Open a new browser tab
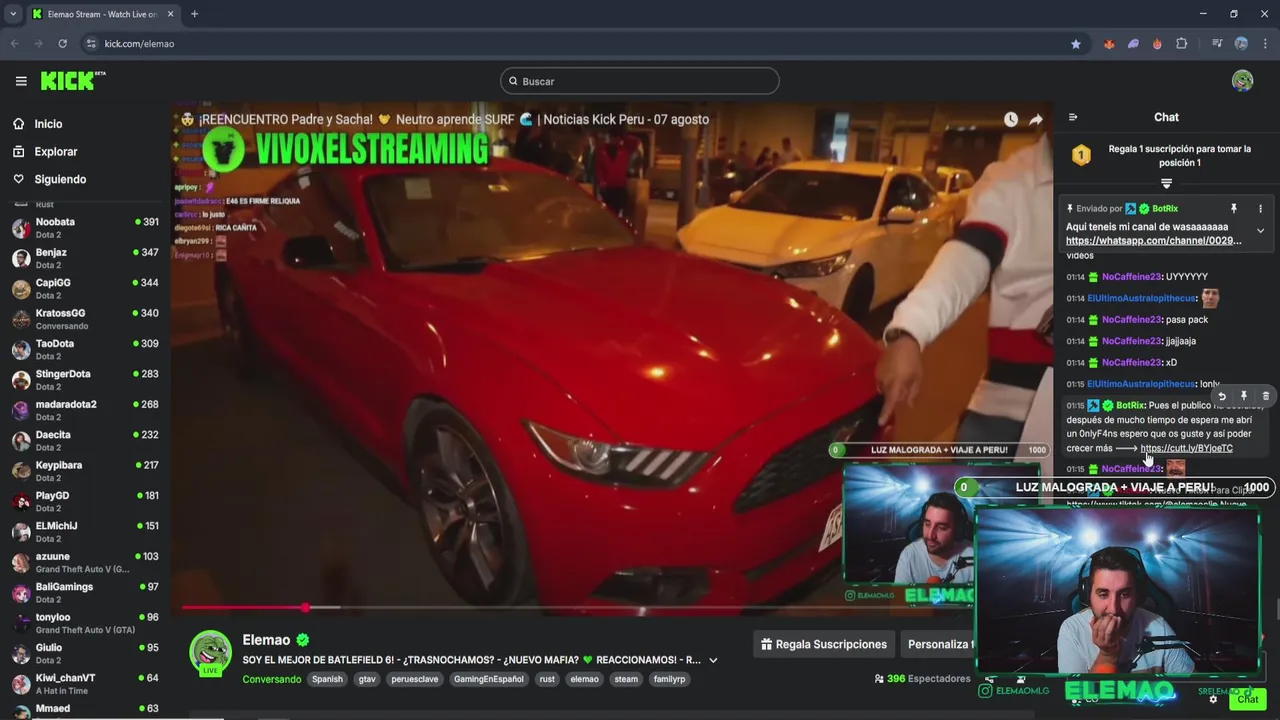Screen dimensions: 1280x720 (194, 14)
